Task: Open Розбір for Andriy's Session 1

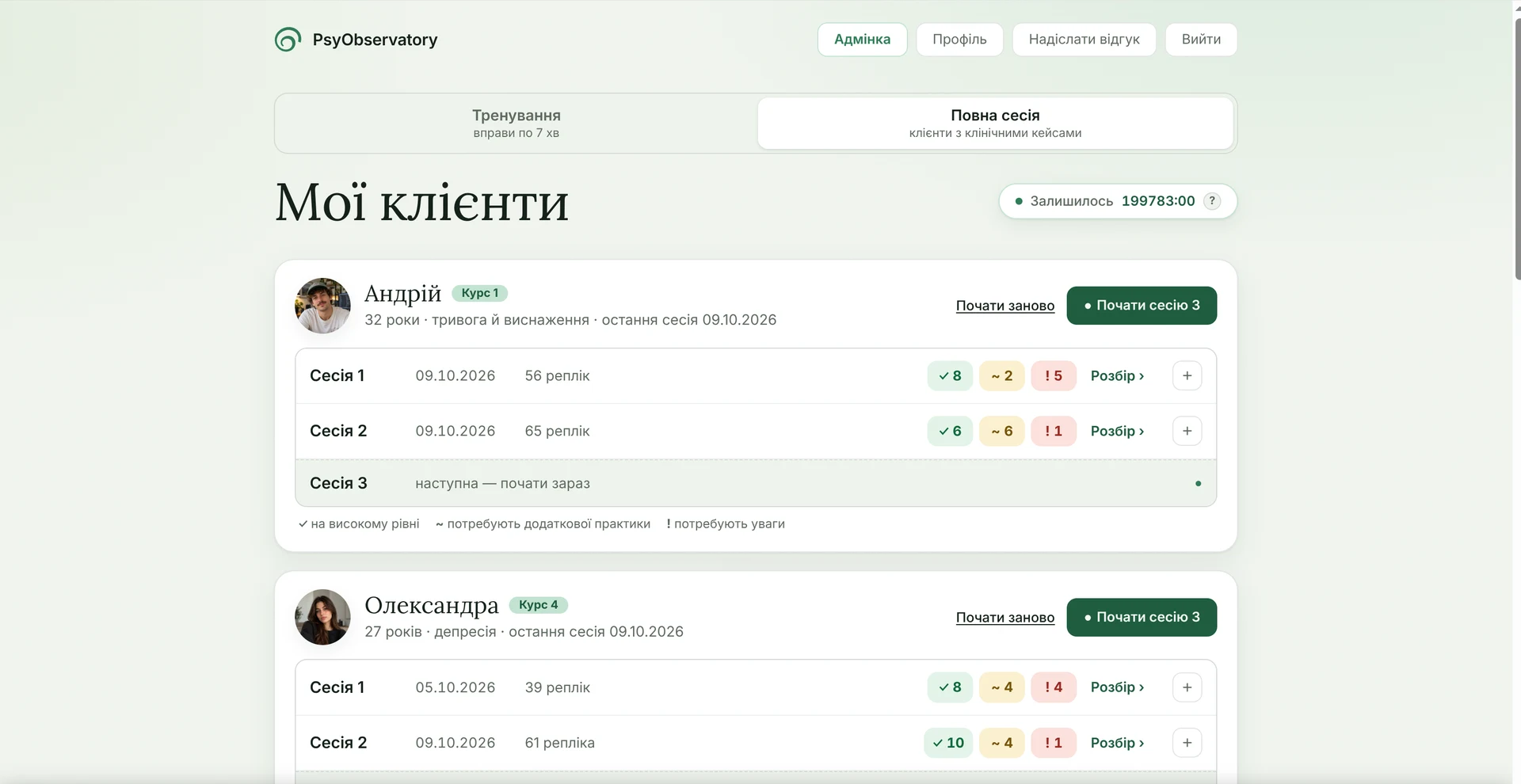Action: coord(1117,376)
